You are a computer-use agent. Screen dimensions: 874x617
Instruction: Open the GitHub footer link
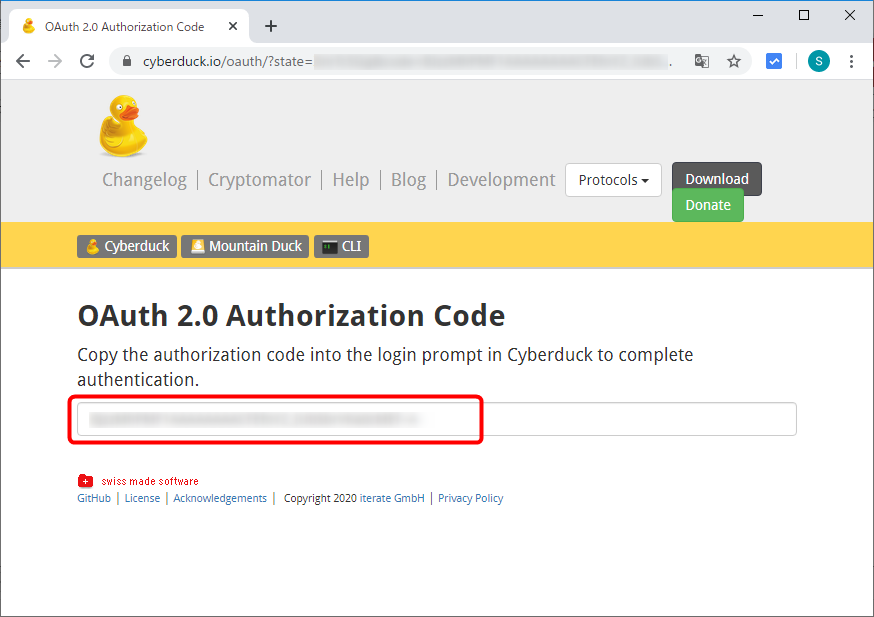coord(94,498)
